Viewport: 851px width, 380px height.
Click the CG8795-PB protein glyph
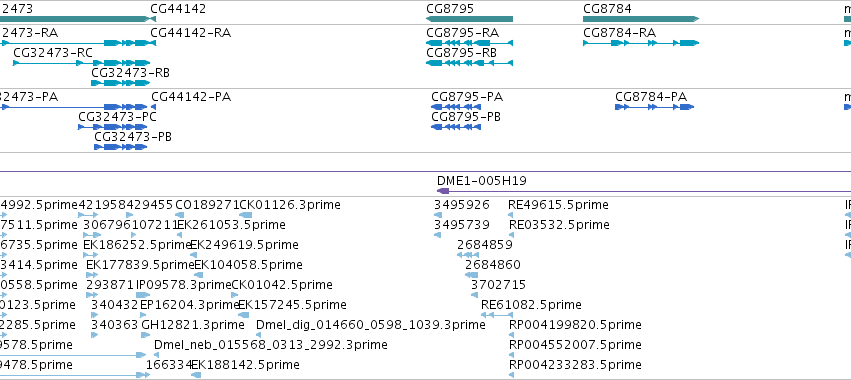coord(456,127)
